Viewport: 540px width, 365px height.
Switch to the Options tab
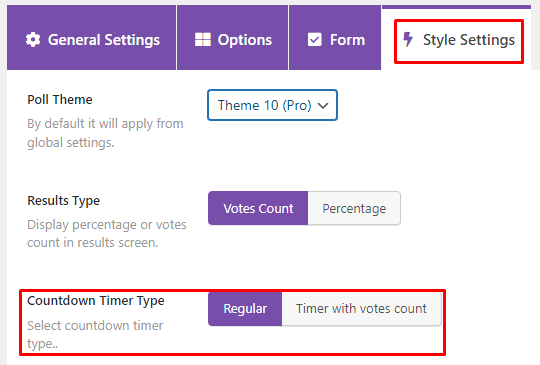232,38
